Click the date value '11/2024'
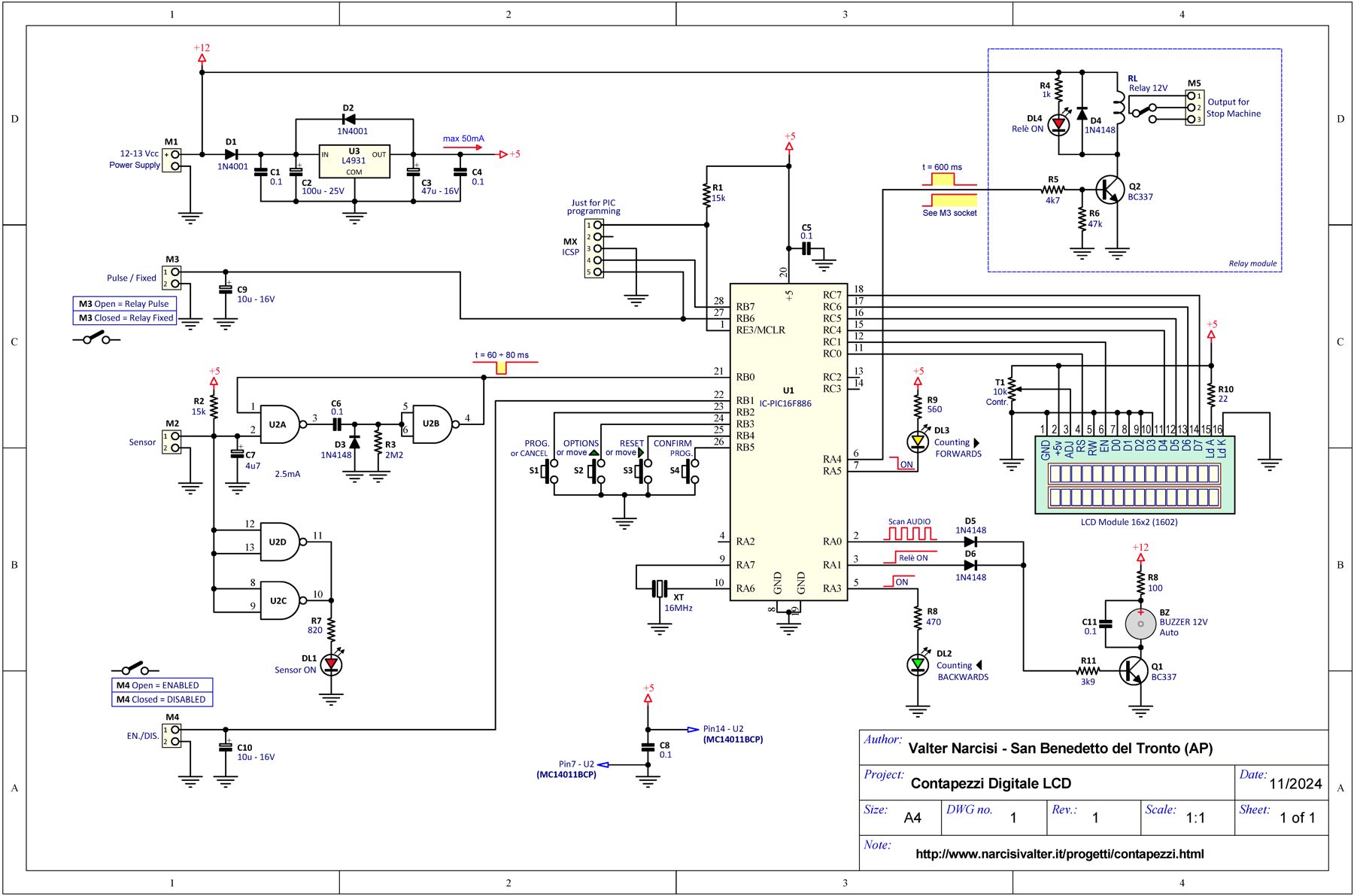The width and height of the screenshot is (1354, 896). click(x=1295, y=784)
